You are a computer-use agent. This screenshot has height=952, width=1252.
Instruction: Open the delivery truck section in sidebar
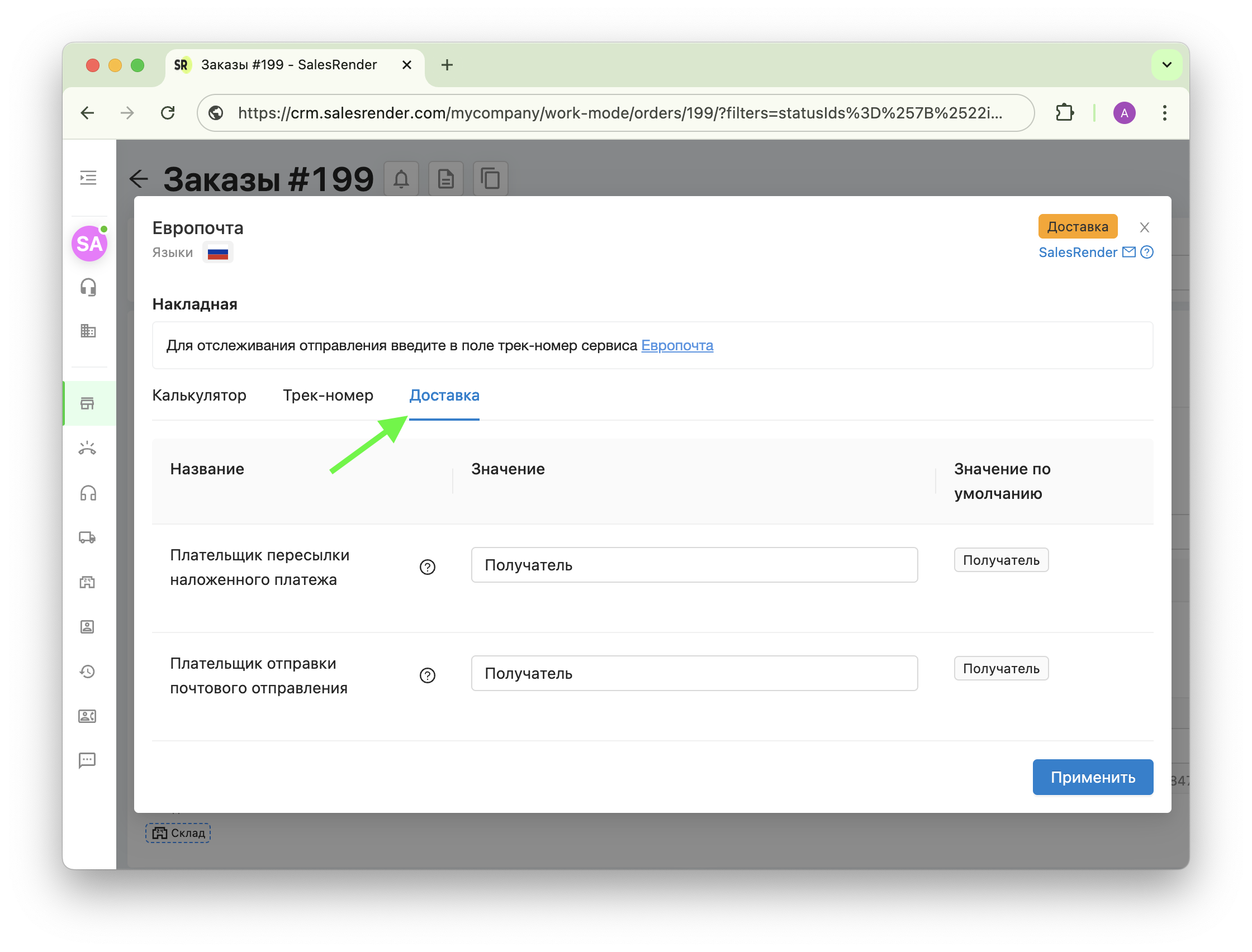87,537
